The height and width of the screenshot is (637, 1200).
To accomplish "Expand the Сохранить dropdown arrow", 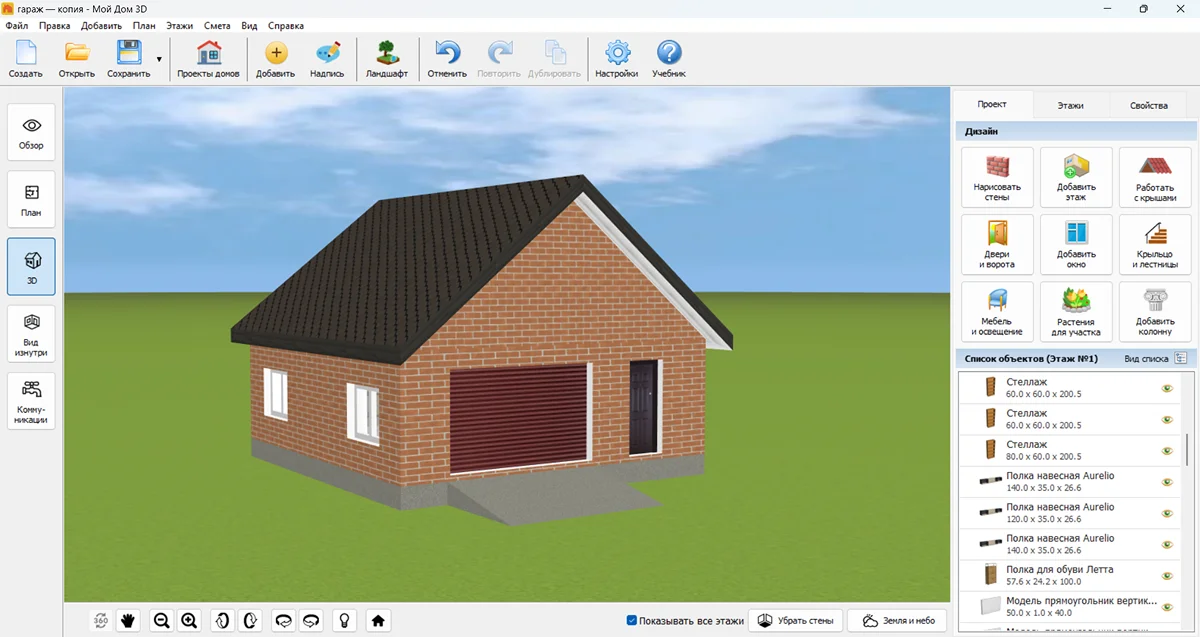I will pos(159,60).
